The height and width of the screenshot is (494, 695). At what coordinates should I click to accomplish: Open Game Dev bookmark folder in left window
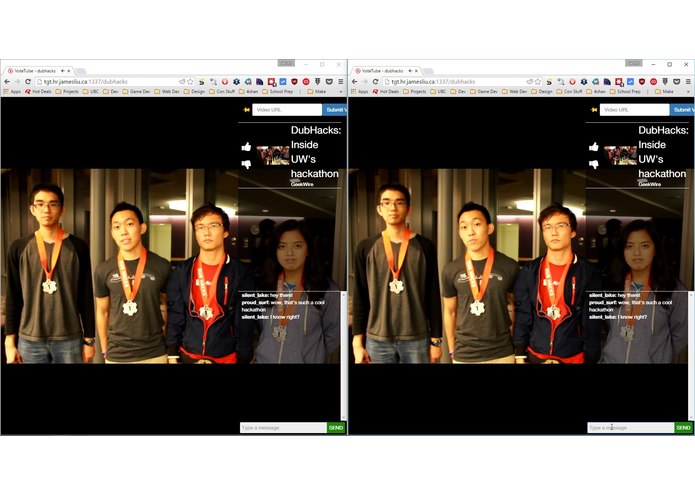pyautogui.click(x=137, y=91)
